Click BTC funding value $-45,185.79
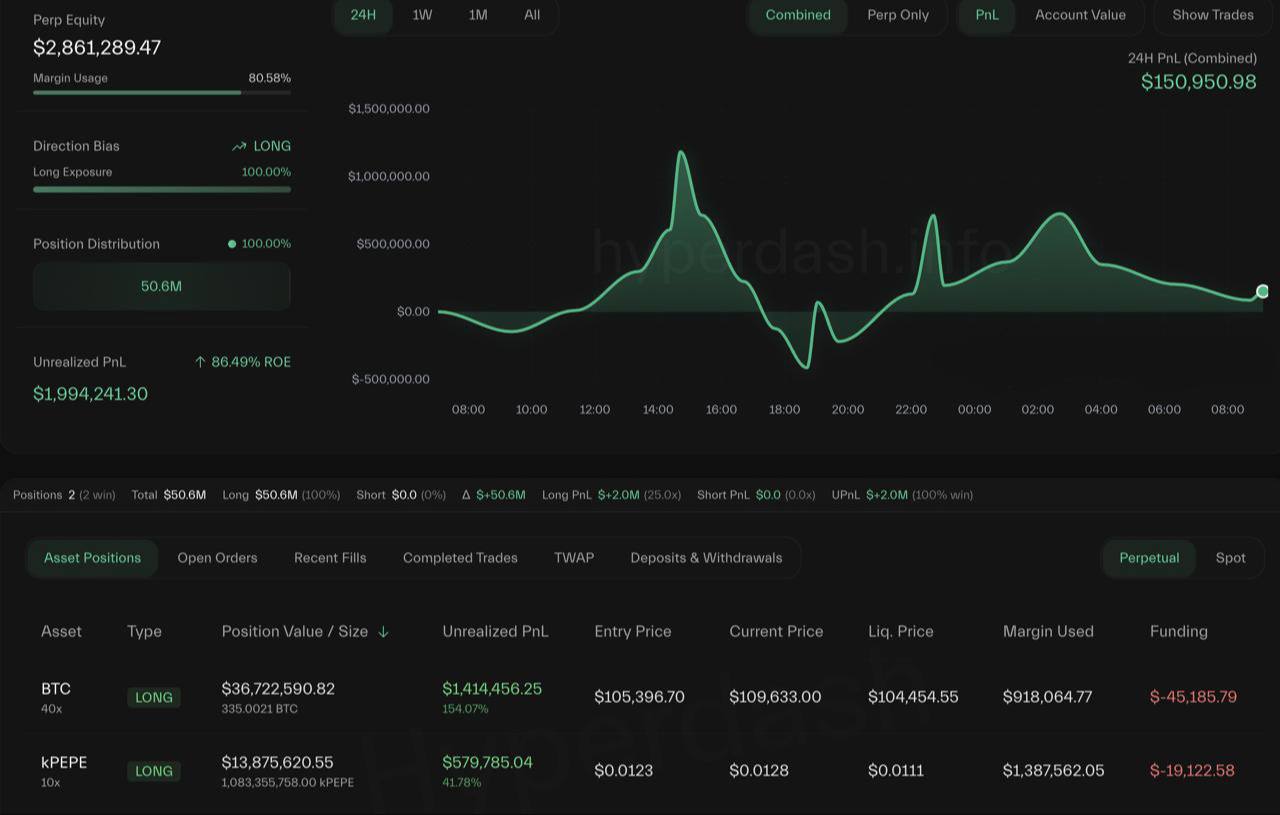 [x=1193, y=697]
